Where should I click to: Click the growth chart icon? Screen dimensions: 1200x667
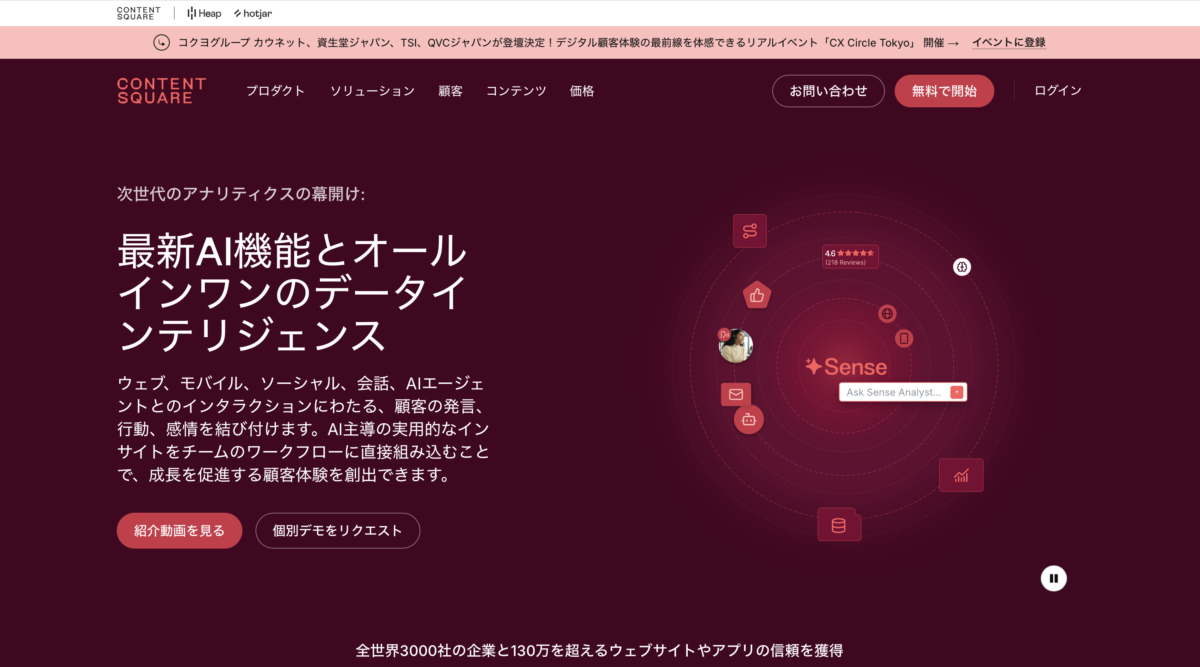961,475
